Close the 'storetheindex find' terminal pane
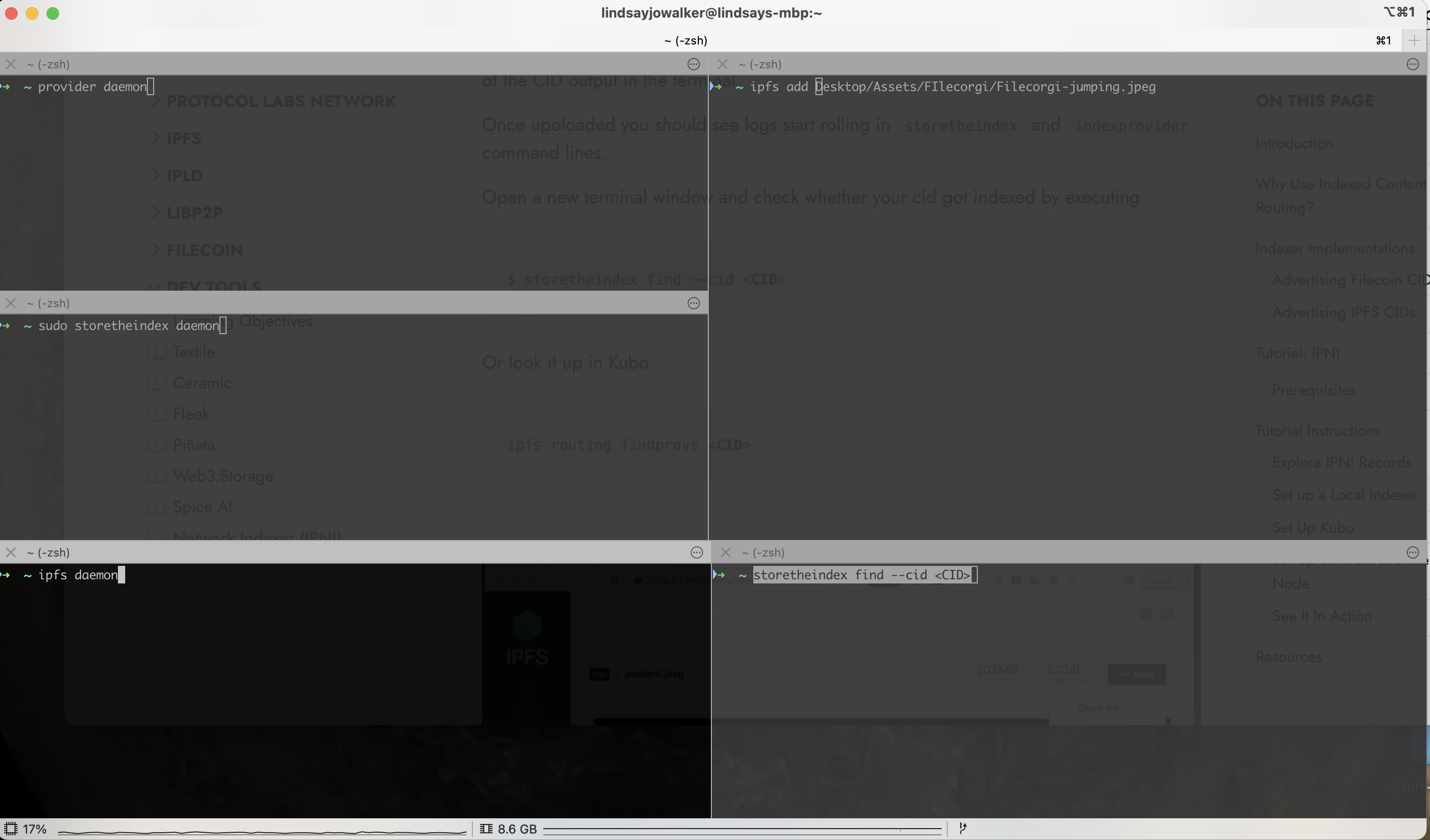Viewport: 1430px width, 840px height. pos(725,552)
